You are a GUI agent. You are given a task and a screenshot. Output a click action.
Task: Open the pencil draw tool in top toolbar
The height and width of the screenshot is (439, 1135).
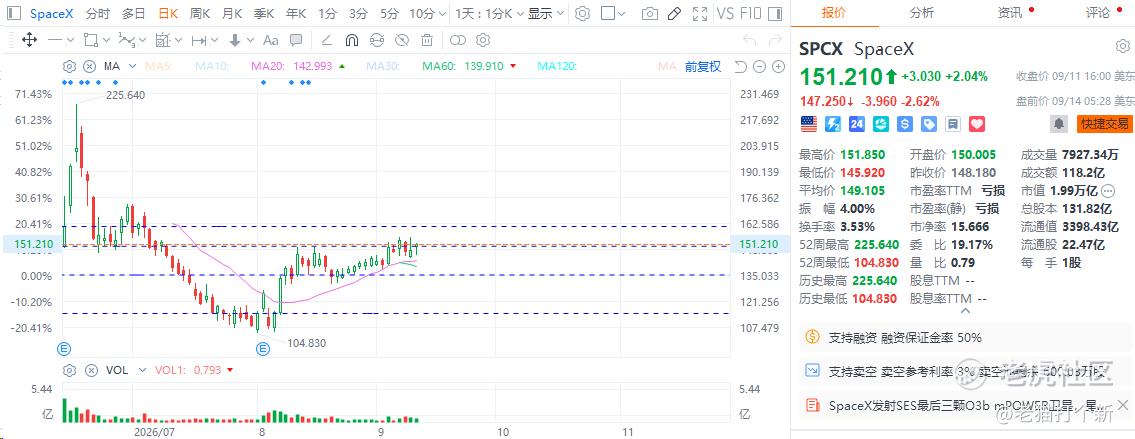coord(674,13)
